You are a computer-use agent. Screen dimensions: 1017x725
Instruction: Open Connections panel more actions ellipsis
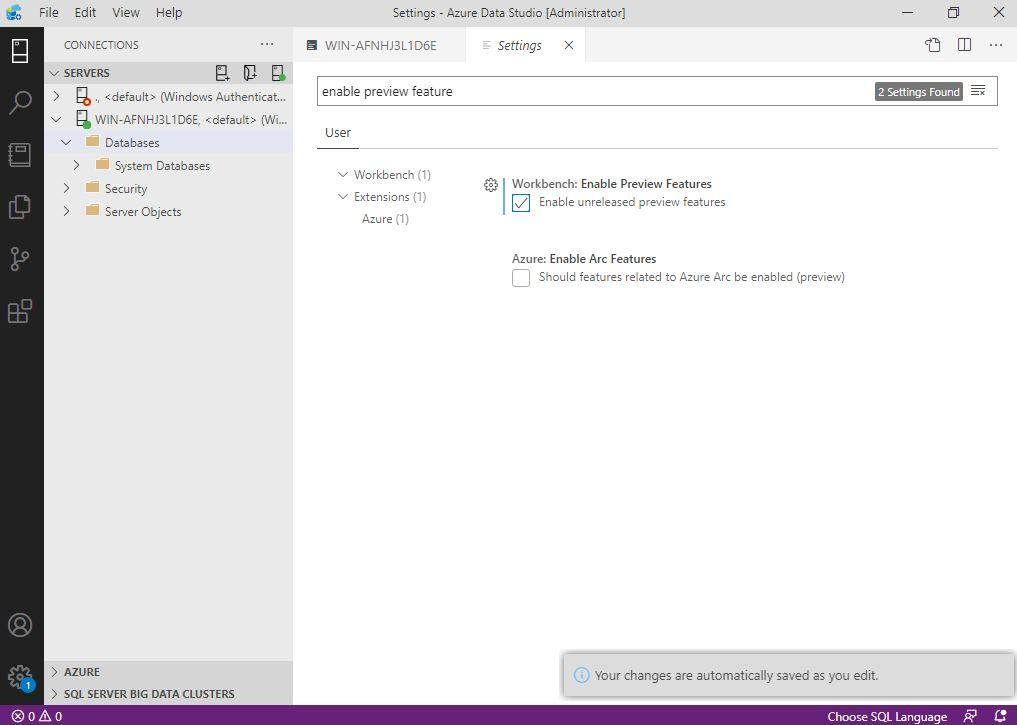(267, 45)
